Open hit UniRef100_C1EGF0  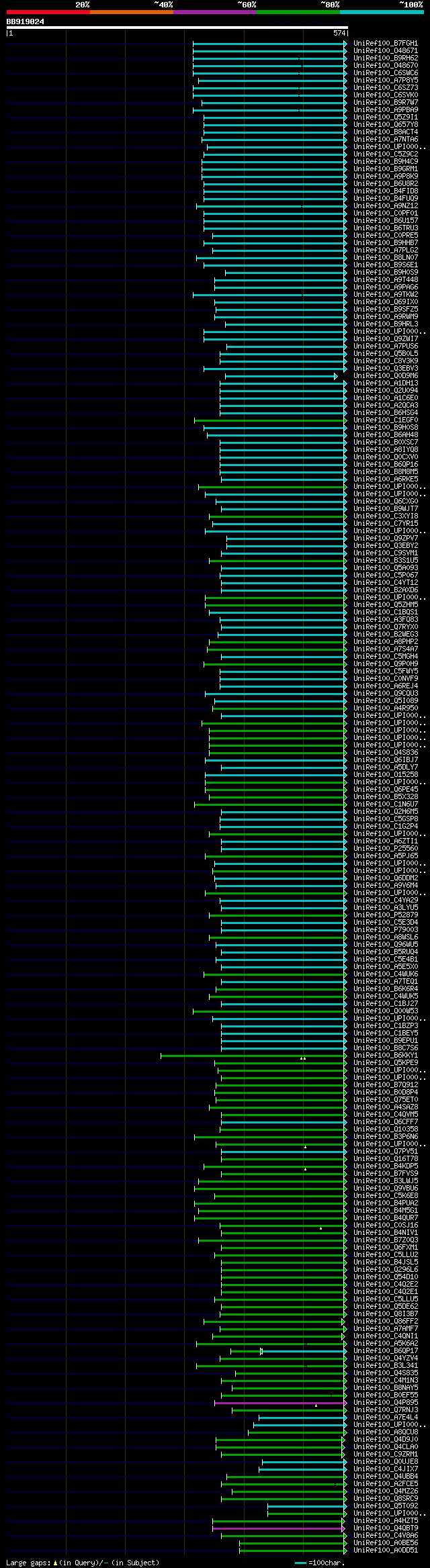pyautogui.click(x=386, y=420)
